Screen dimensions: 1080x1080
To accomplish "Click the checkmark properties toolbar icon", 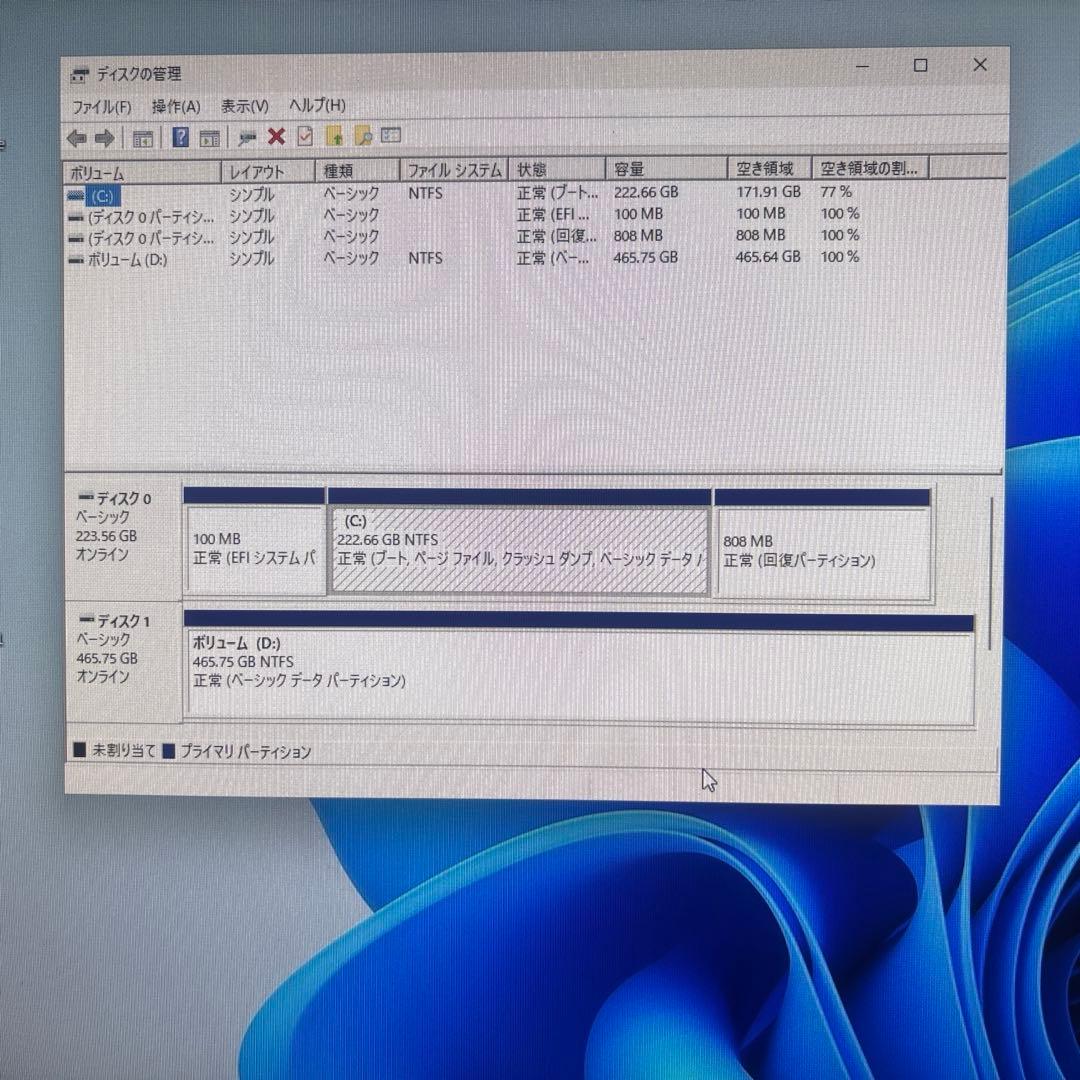I will point(305,136).
